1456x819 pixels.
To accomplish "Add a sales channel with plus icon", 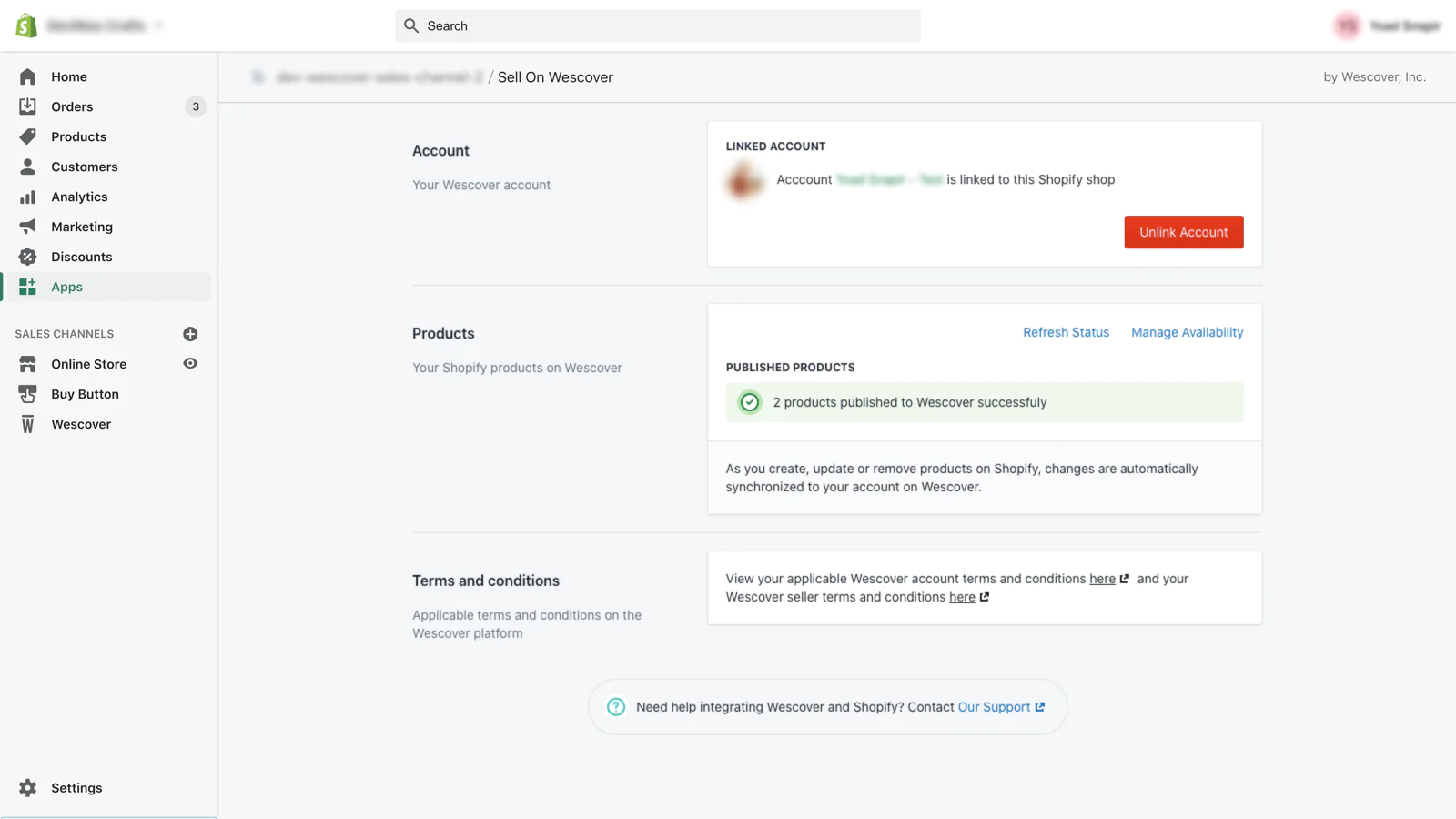I will pos(190,334).
